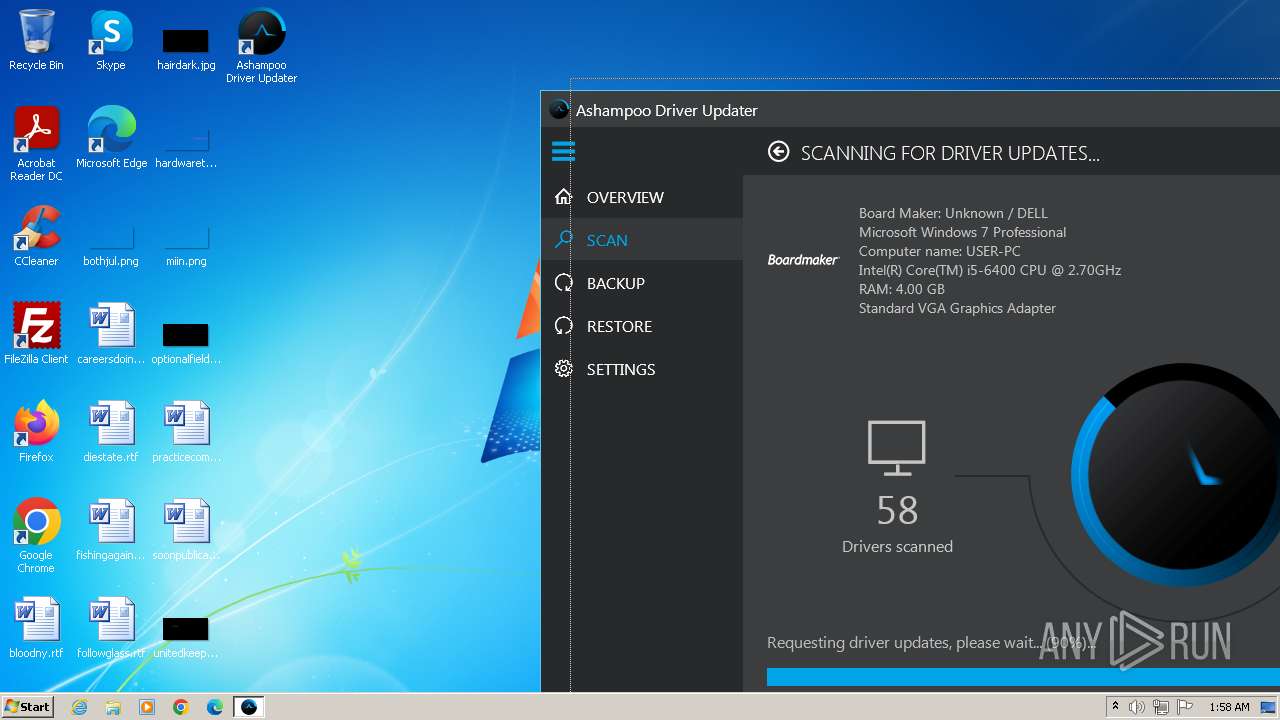Select the unitedkeep desktop file
1280x720 pixels.
click(x=186, y=638)
